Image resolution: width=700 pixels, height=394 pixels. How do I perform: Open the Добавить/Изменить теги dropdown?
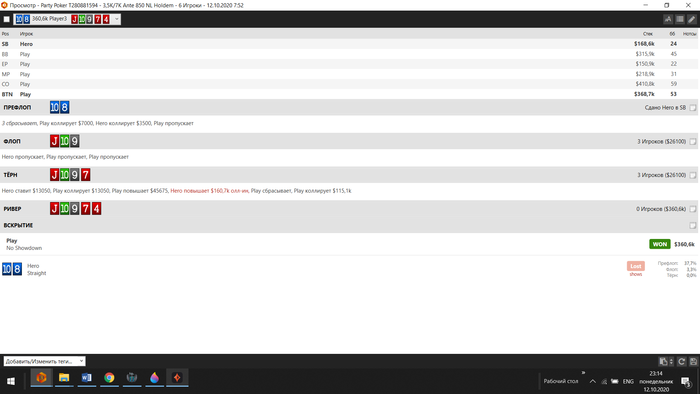click(45, 361)
